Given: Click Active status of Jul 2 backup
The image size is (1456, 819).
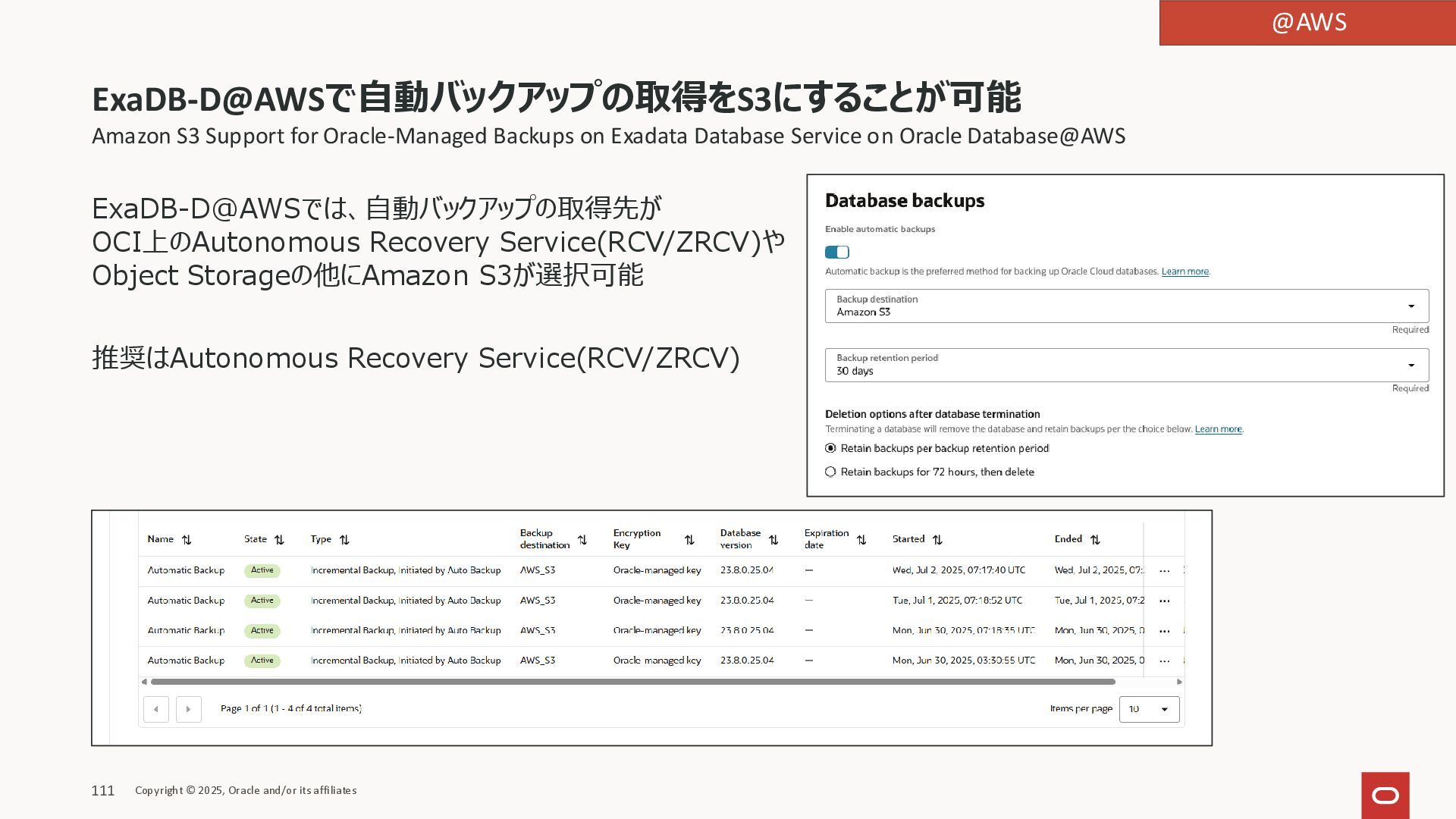Looking at the screenshot, I should (262, 570).
